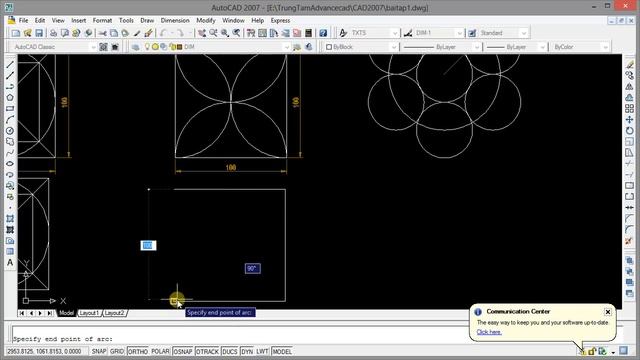Toggle OSNAP in status bar

[x=183, y=351]
